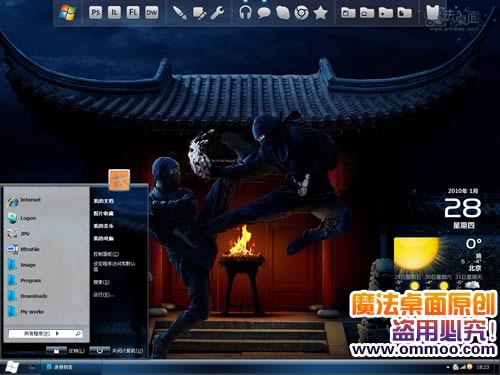Click the large sun on the weather widget

416,254
